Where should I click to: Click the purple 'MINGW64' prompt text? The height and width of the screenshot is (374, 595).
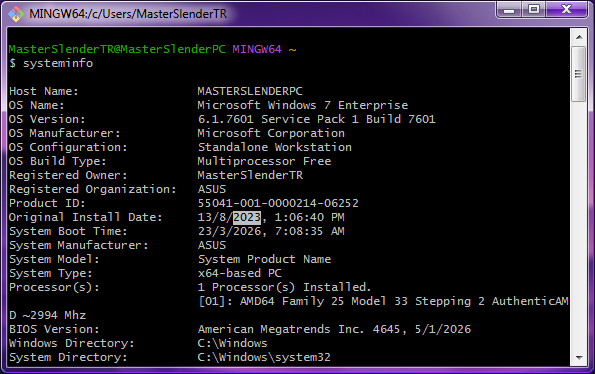click(x=257, y=49)
